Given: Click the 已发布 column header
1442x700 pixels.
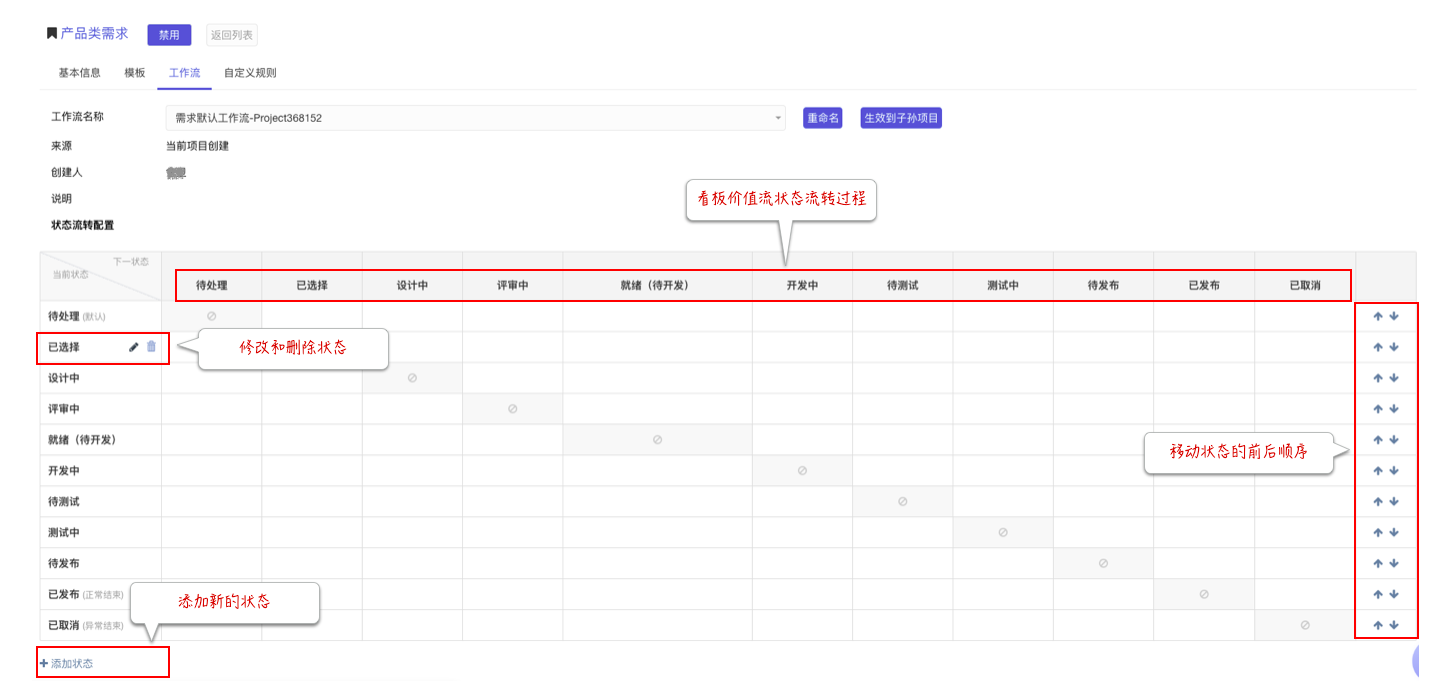Looking at the screenshot, I should [x=1204, y=285].
